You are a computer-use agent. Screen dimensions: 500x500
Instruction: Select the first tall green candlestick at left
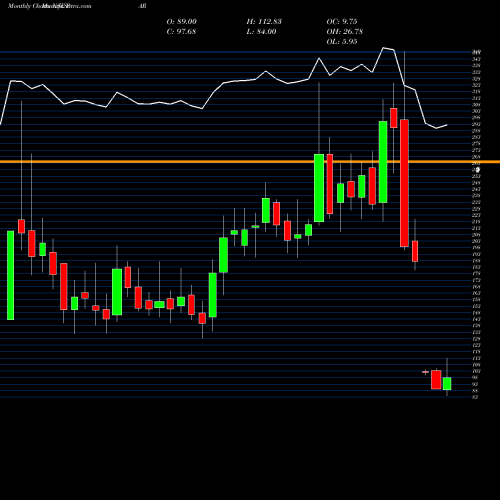pos(11,275)
